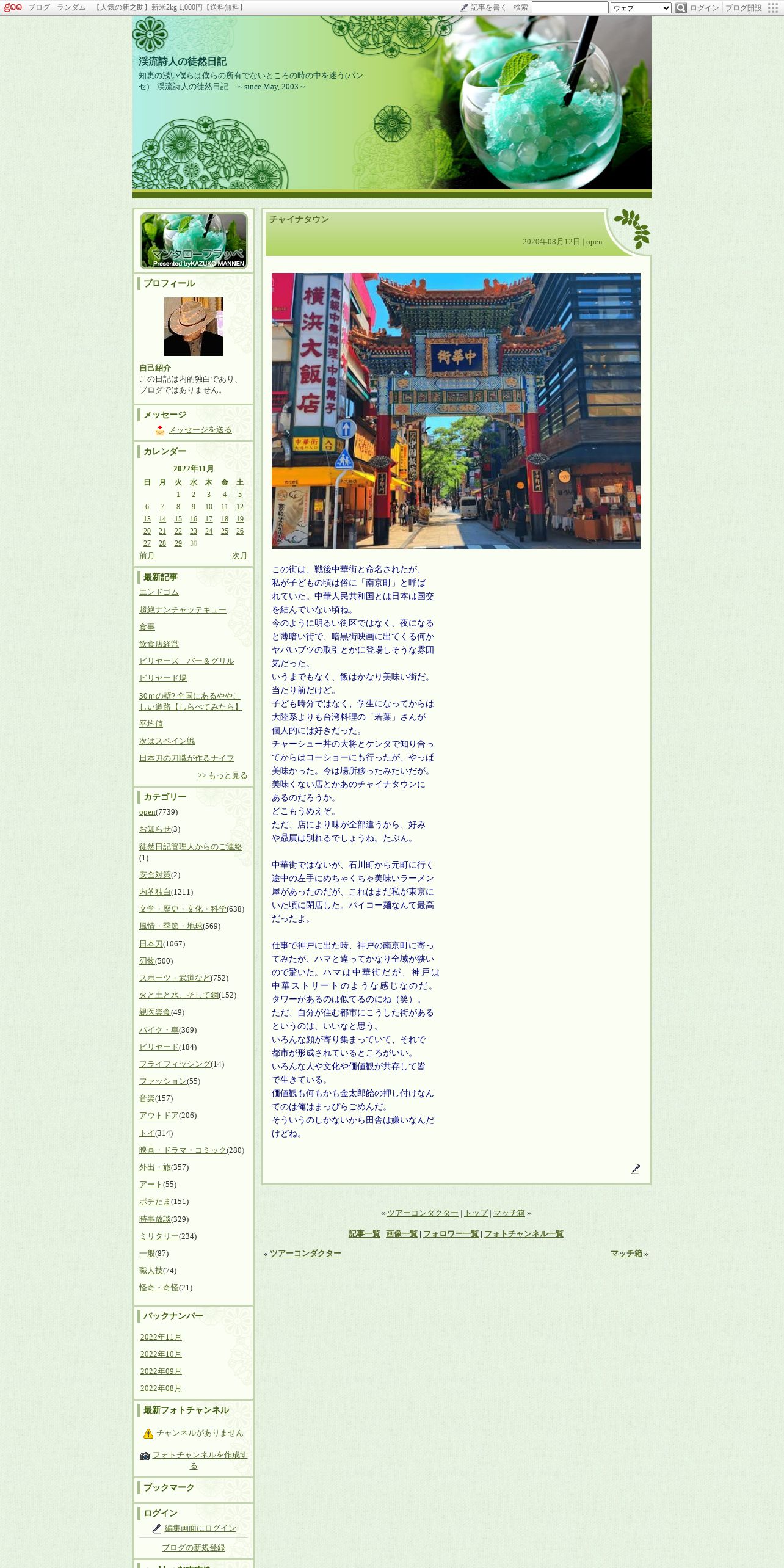
Task: Select calendar date 29
Action: (178, 543)
